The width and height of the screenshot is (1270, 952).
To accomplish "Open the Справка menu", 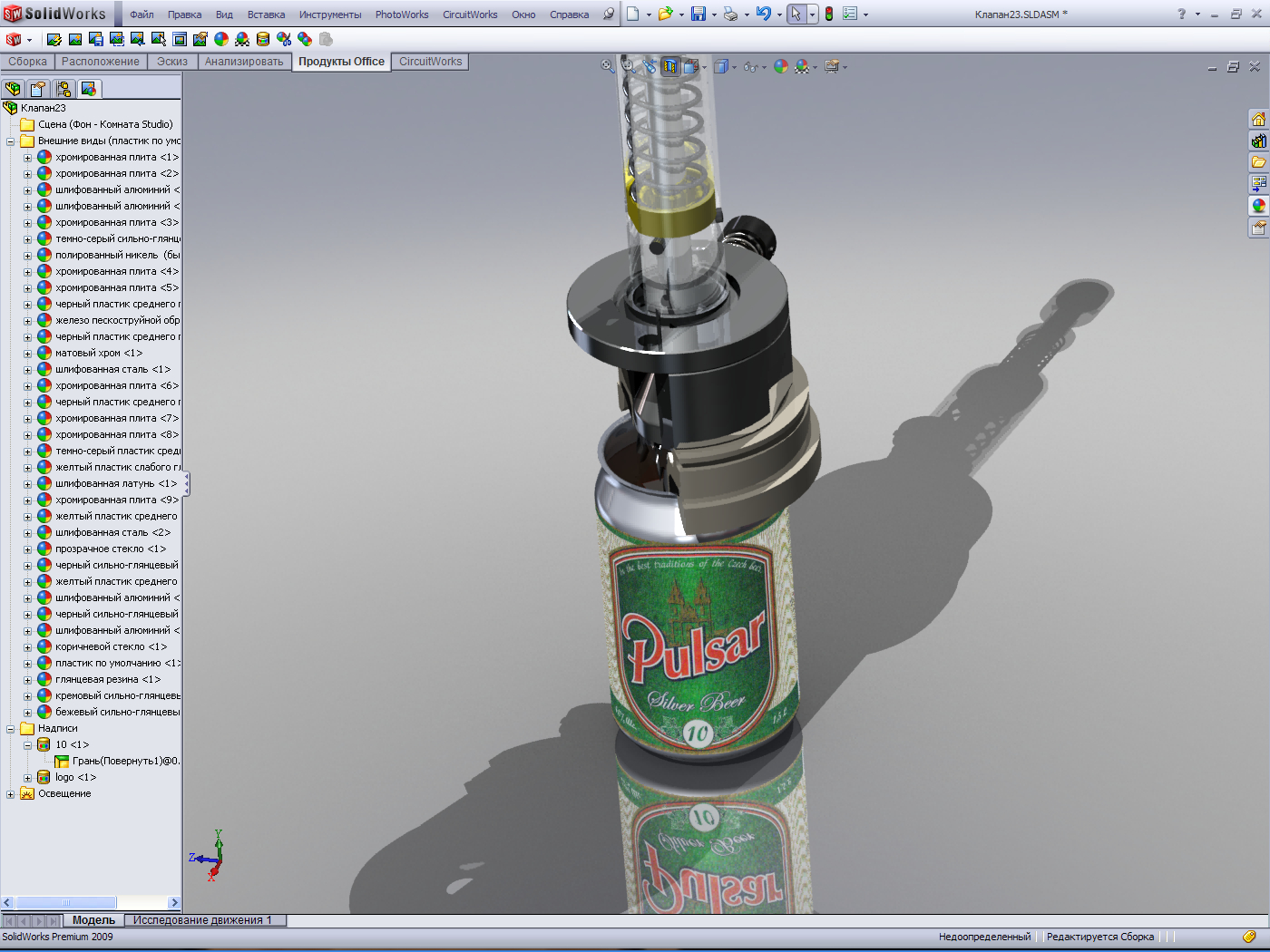I will (x=569, y=15).
